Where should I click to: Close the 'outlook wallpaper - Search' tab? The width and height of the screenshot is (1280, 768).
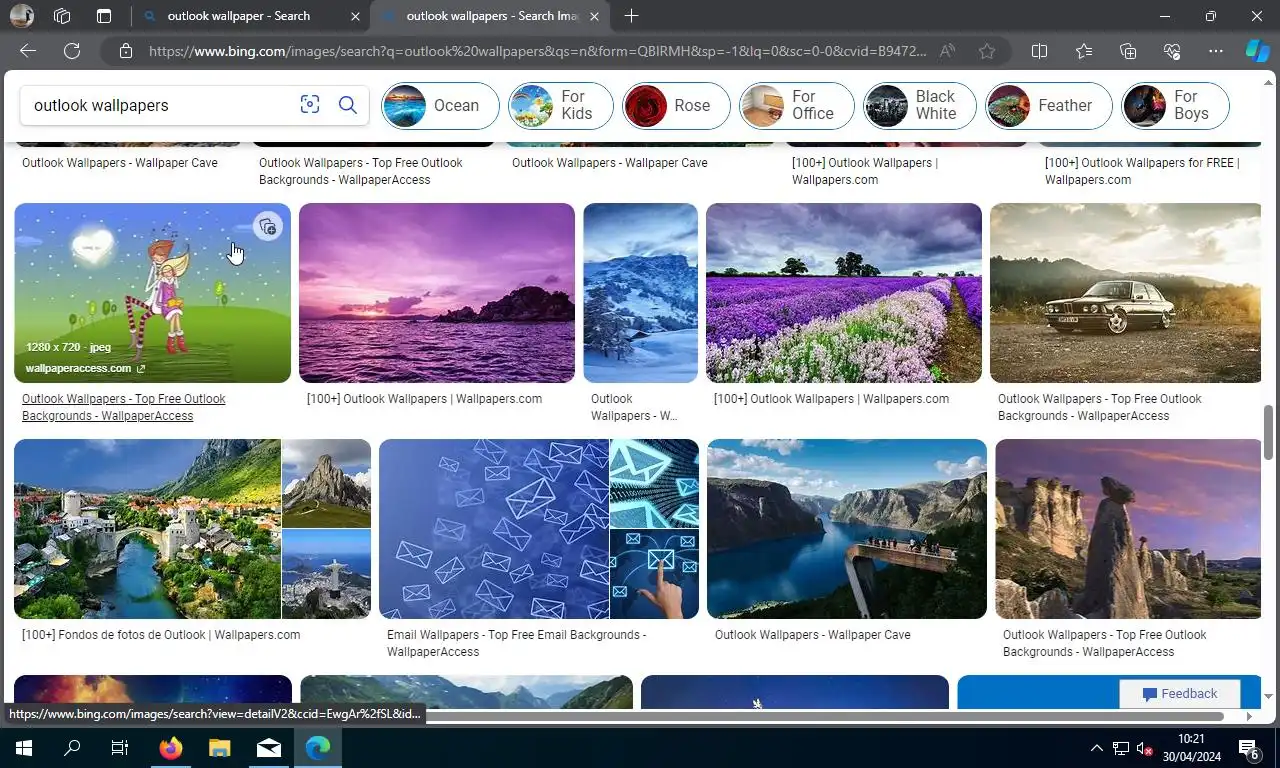click(x=357, y=16)
